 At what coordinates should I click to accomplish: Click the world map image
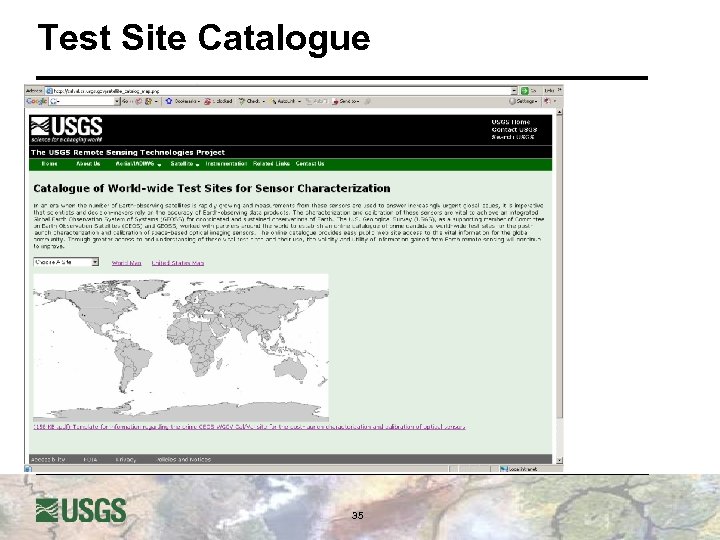181,348
